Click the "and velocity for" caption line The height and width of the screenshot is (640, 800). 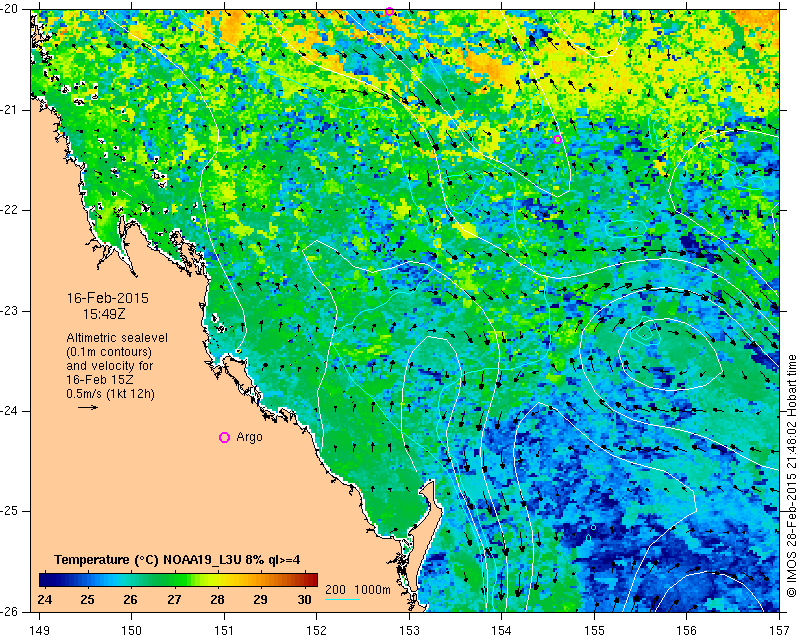(x=109, y=366)
